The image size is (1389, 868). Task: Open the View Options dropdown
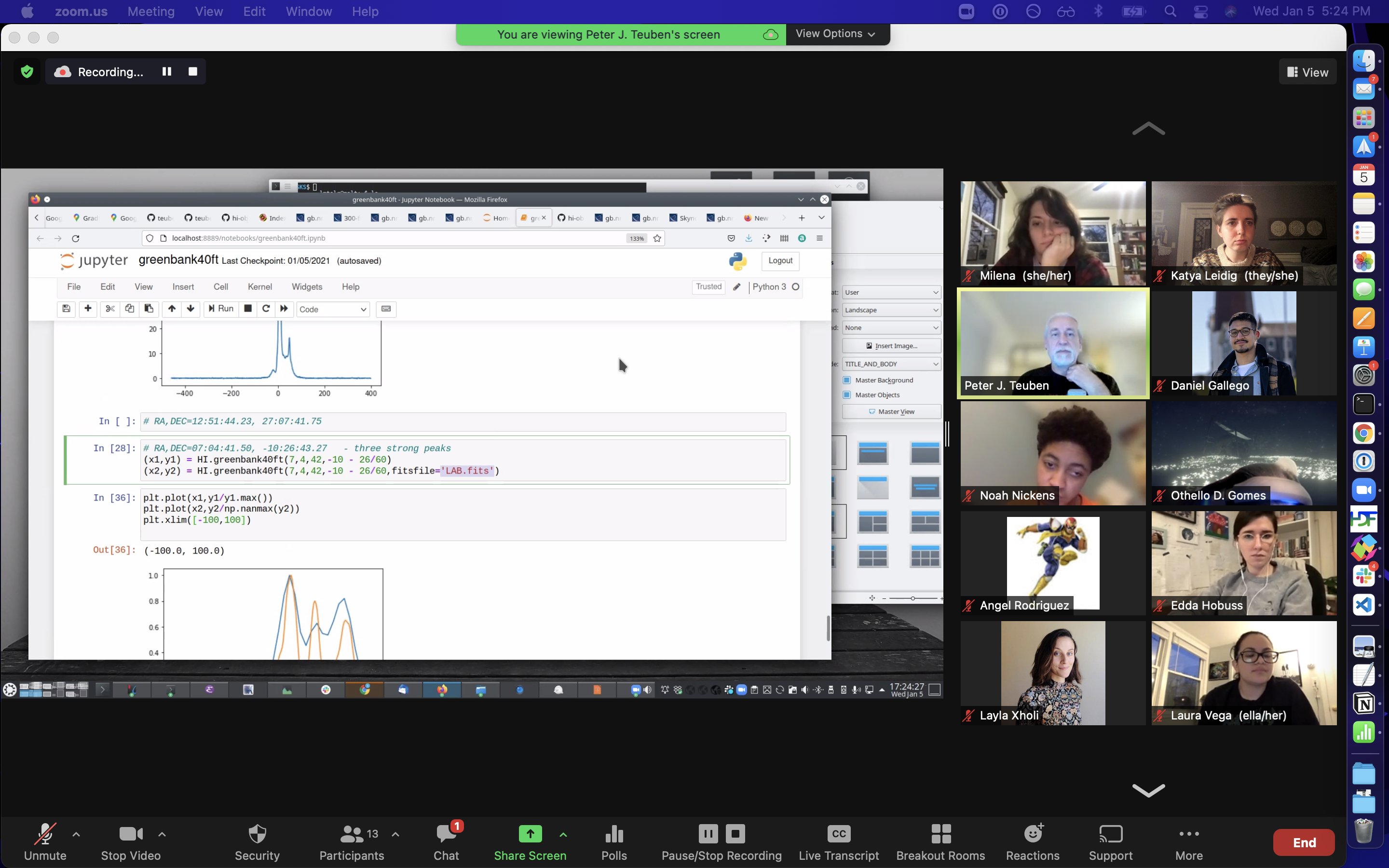(836, 34)
